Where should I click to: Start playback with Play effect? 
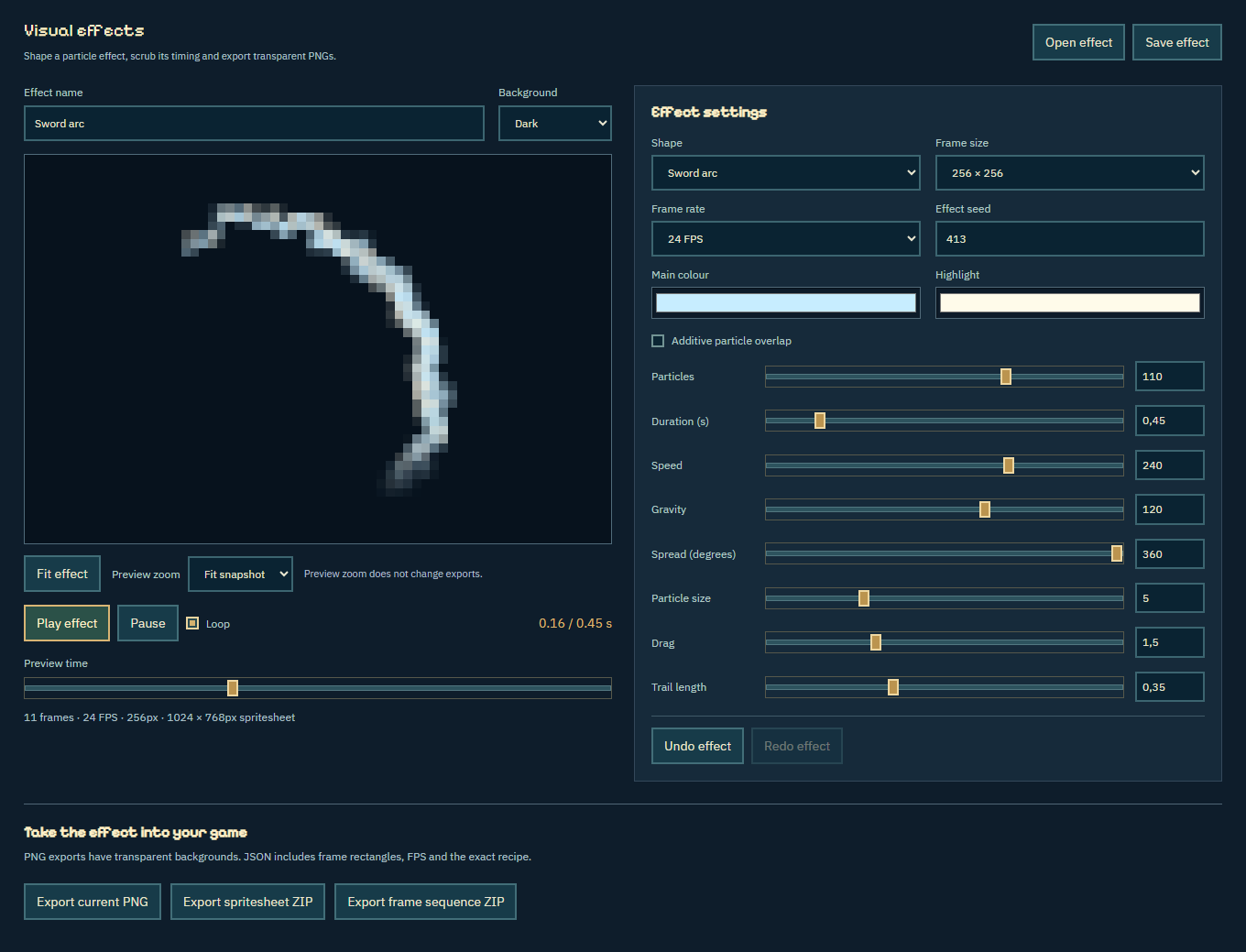click(67, 623)
